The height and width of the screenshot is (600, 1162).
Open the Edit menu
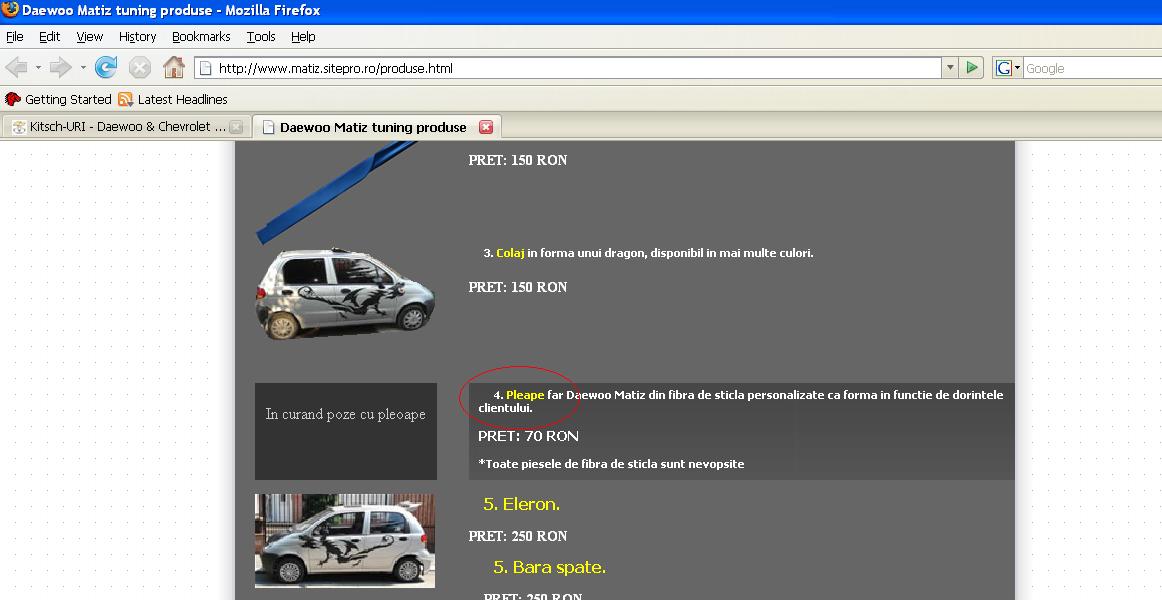[50, 36]
